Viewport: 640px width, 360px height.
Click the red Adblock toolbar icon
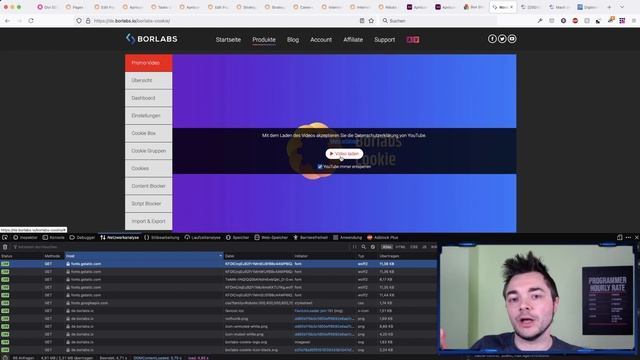pyautogui.click(x=575, y=20)
